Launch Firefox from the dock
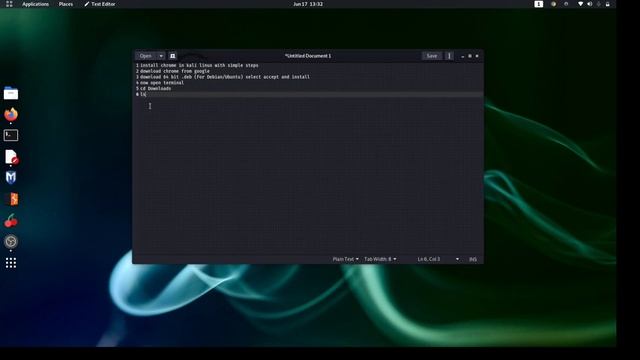The width and height of the screenshot is (640, 360). (11, 114)
